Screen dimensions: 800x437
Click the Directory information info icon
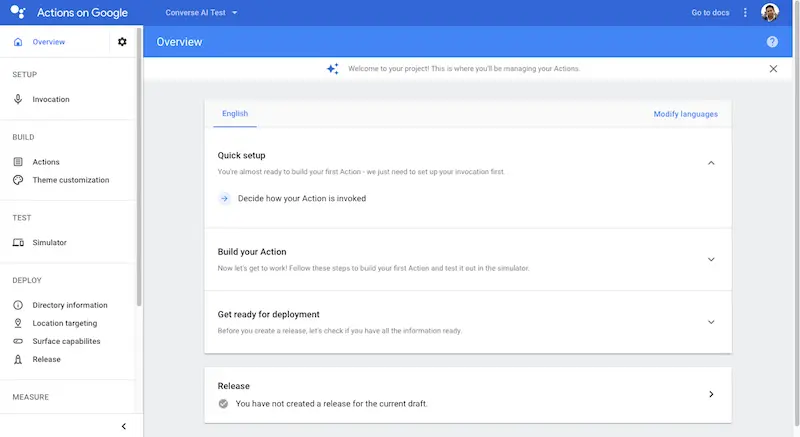coord(18,305)
